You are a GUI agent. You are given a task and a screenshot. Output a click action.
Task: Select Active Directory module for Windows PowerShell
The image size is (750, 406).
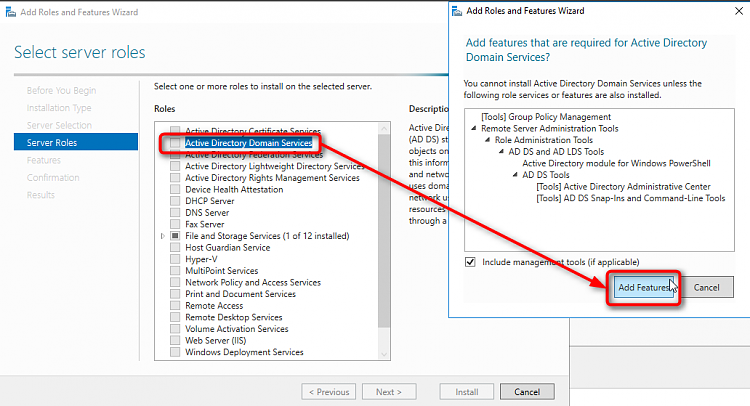616,163
